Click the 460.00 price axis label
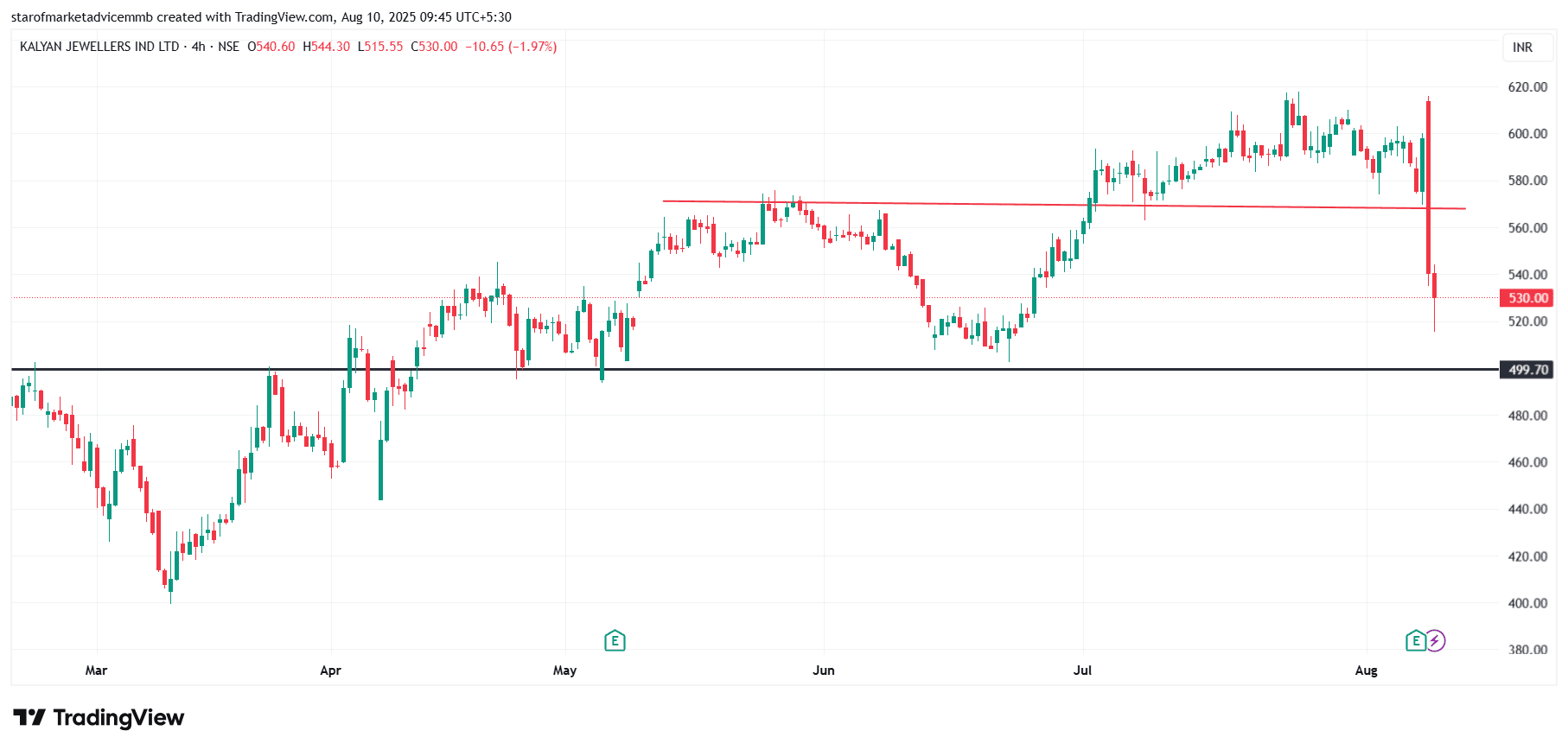The image size is (1568, 750). pyautogui.click(x=1527, y=462)
